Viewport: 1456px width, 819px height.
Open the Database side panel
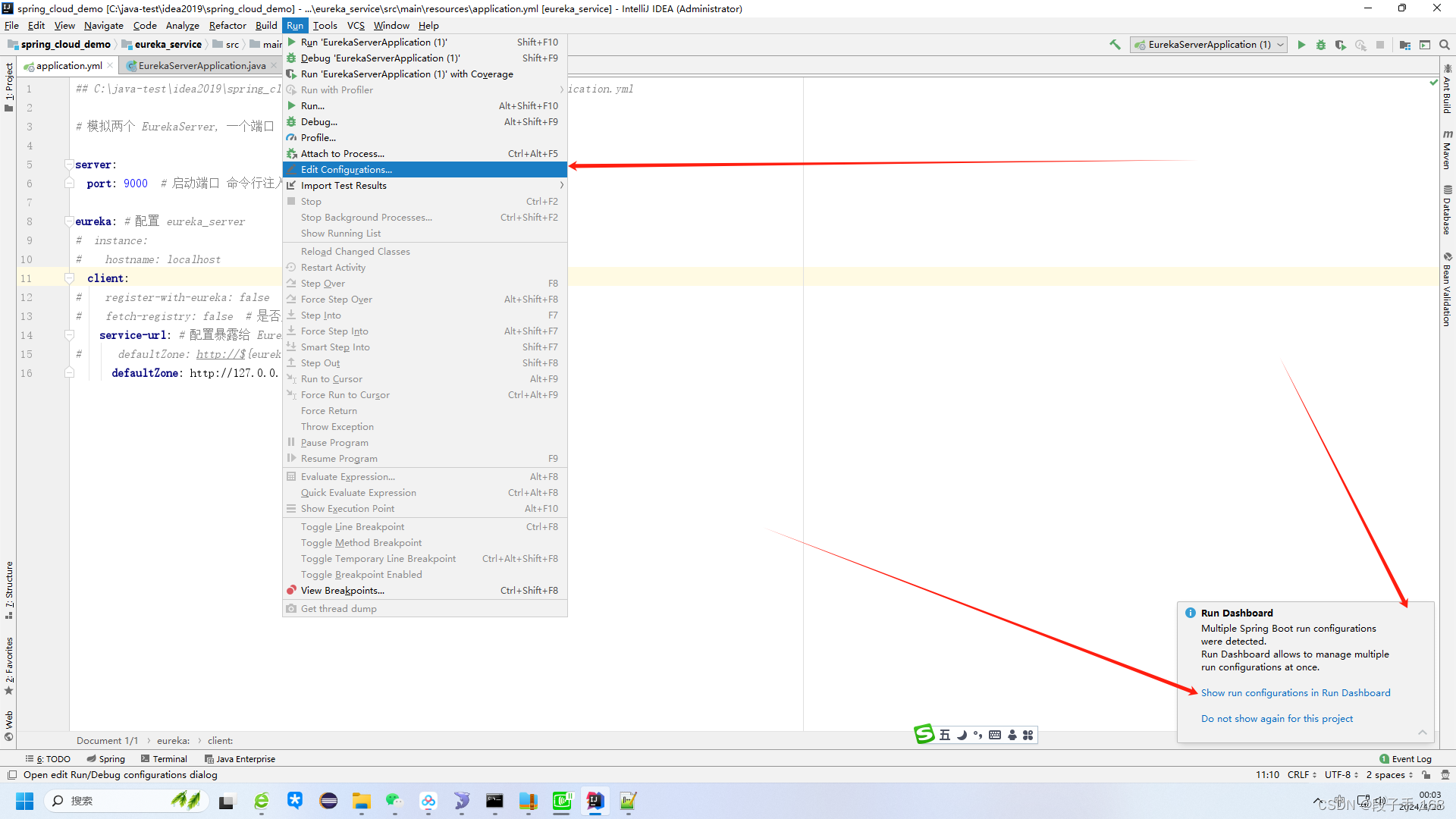(x=1447, y=210)
